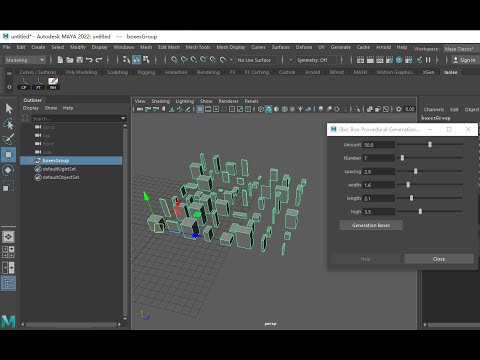Switch to two panes side-by-side layout

[8, 268]
